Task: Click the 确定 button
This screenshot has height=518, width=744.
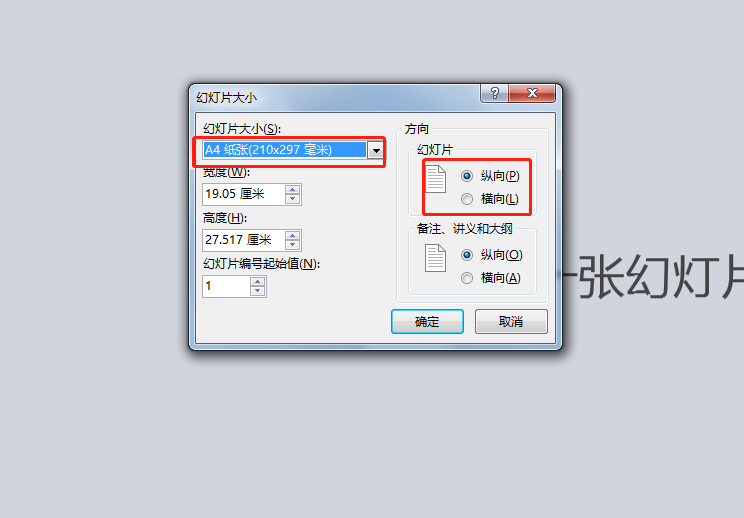Action: tap(427, 322)
